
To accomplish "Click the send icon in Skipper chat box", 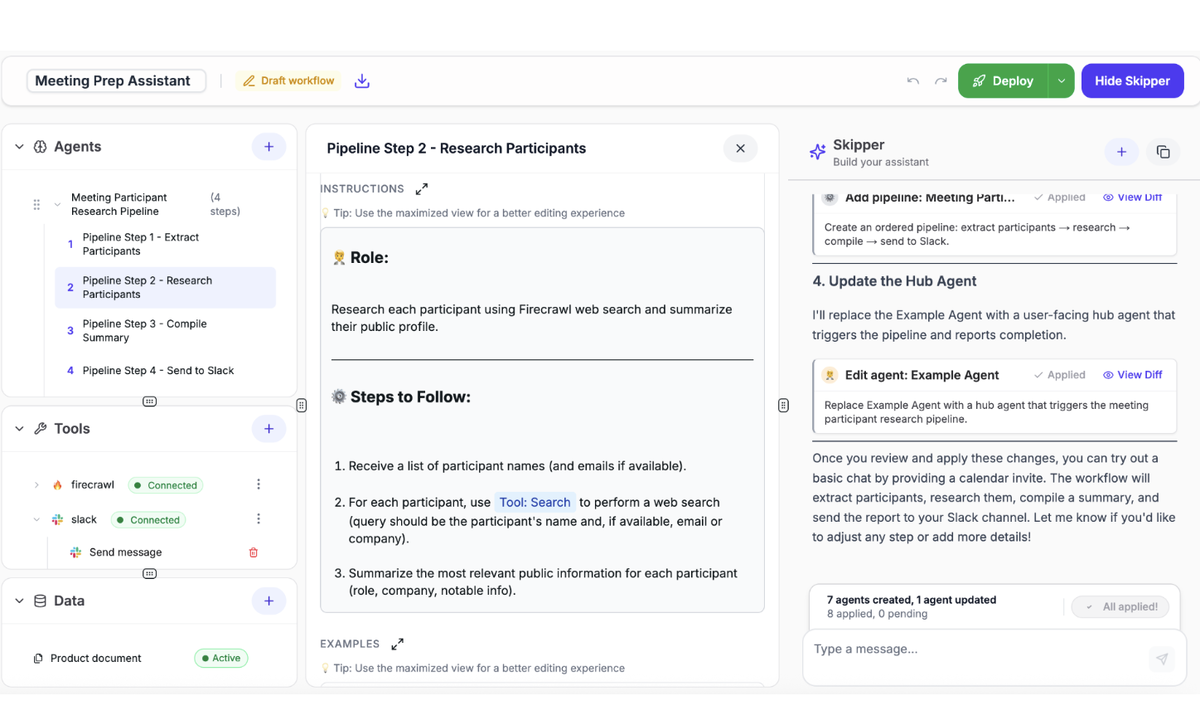I will [1161, 658].
